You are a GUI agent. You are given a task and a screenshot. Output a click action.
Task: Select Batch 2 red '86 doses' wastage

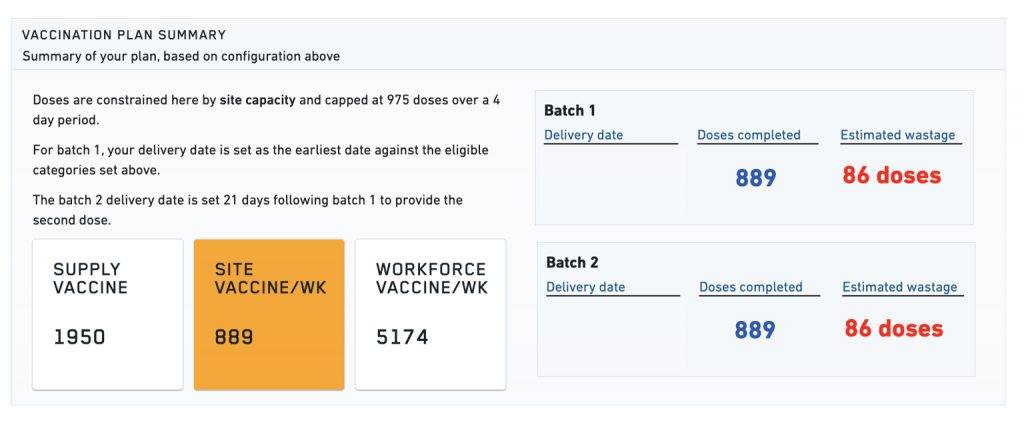(893, 328)
